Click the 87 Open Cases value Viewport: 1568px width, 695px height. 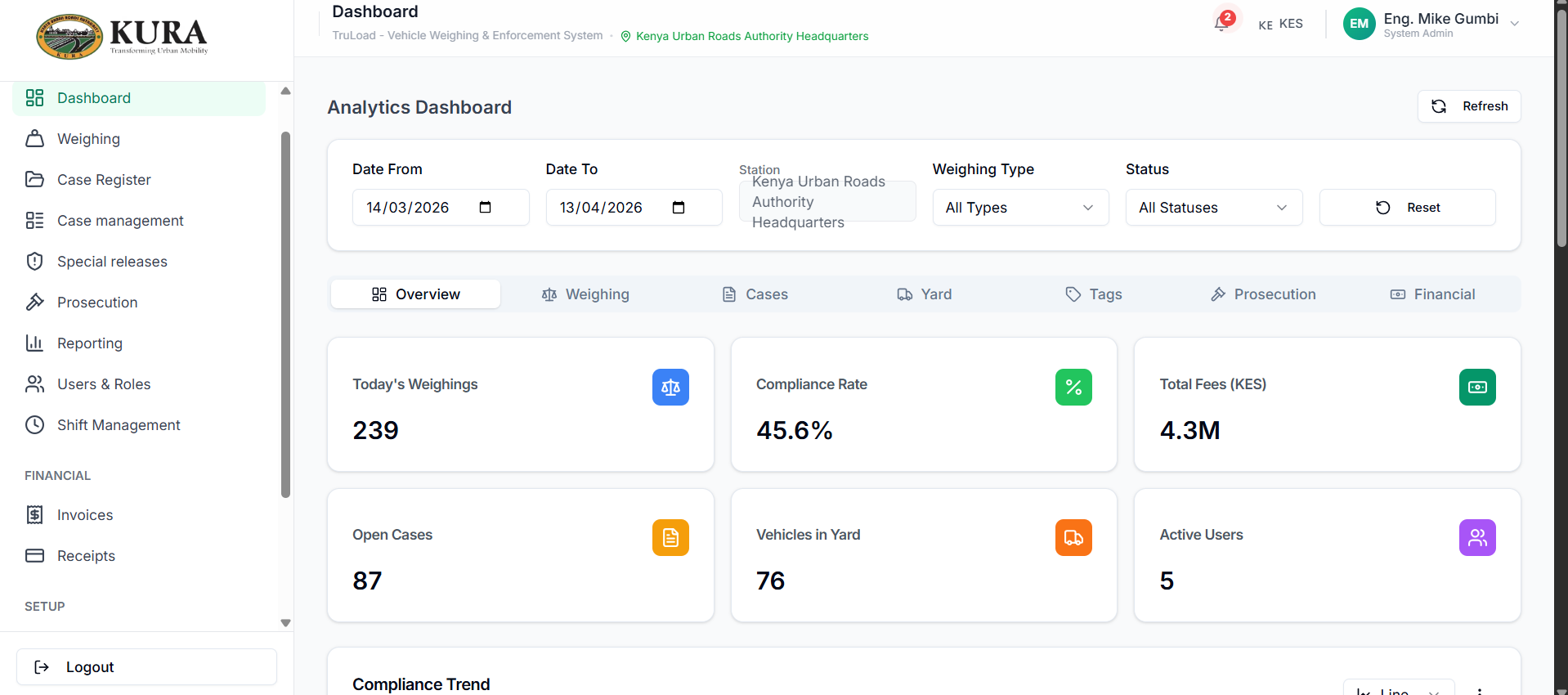point(367,581)
